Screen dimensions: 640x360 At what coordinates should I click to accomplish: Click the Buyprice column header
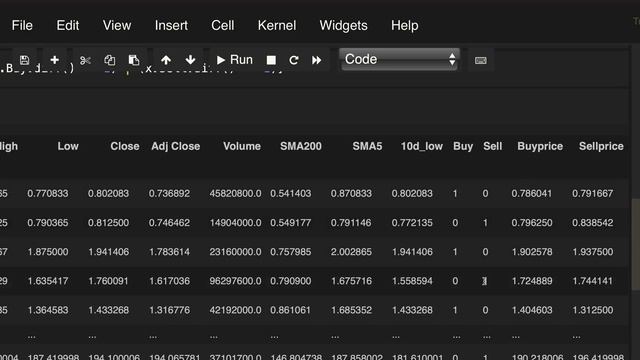coord(540,146)
